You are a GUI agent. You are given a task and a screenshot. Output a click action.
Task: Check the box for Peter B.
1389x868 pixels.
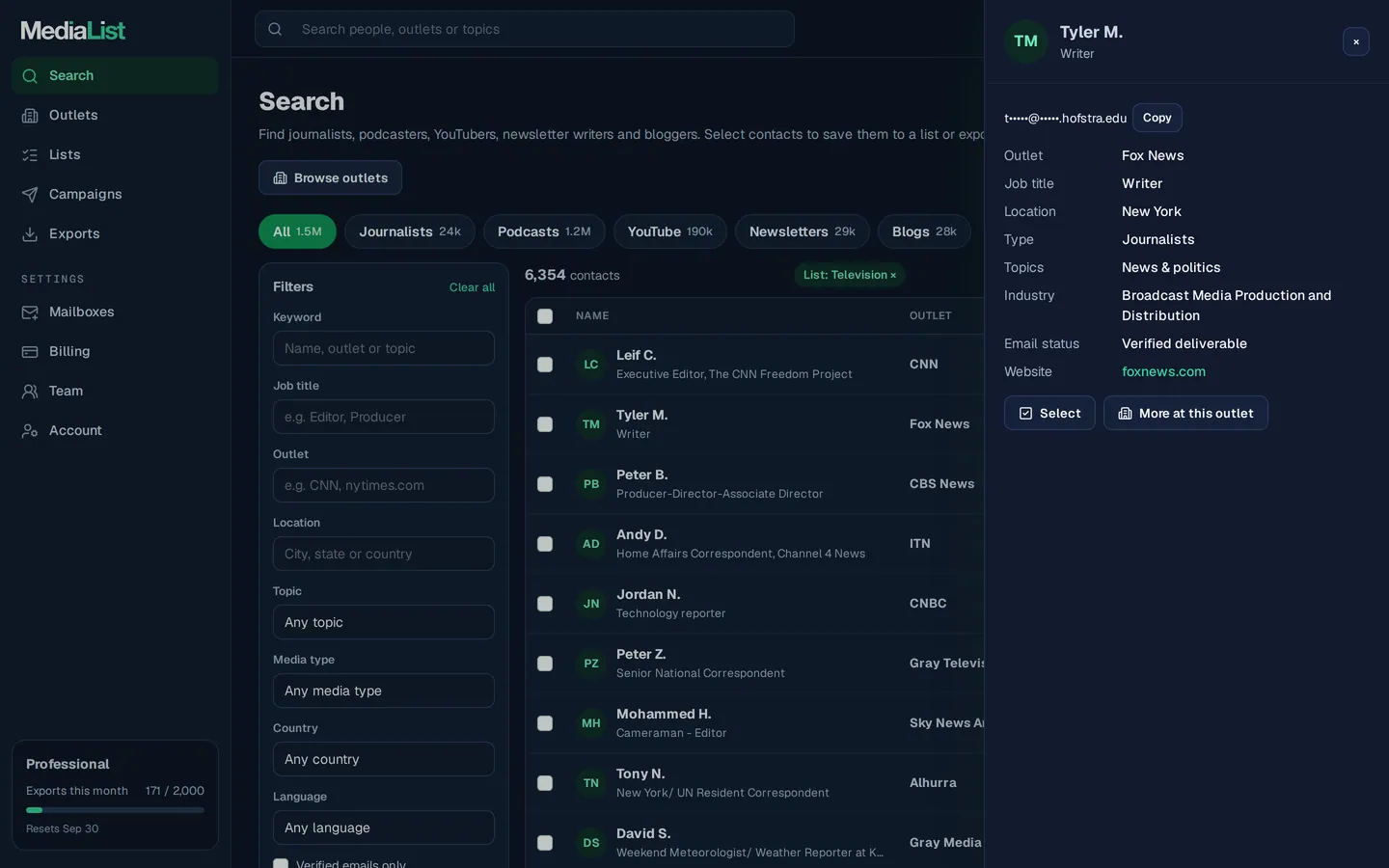tap(545, 484)
